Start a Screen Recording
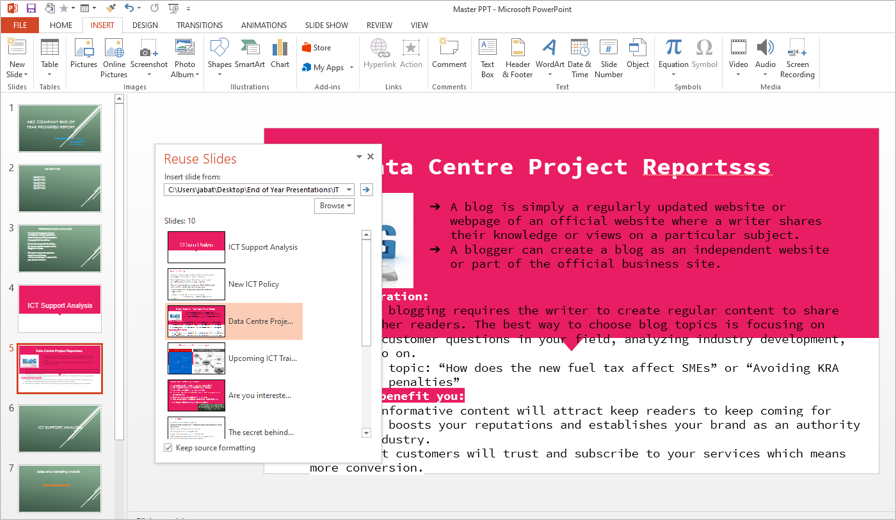The height and width of the screenshot is (520, 896). [x=797, y=55]
